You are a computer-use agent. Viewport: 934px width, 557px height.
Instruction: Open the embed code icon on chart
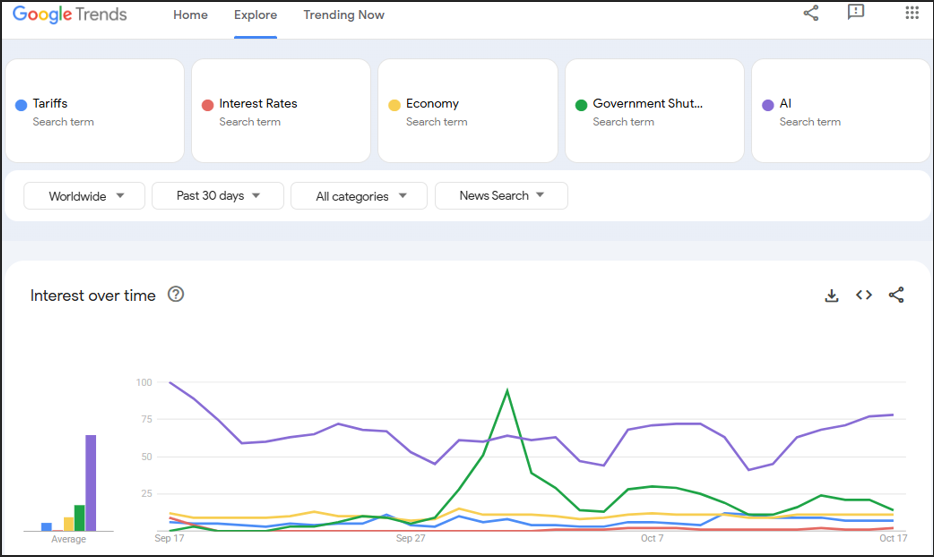(x=864, y=295)
